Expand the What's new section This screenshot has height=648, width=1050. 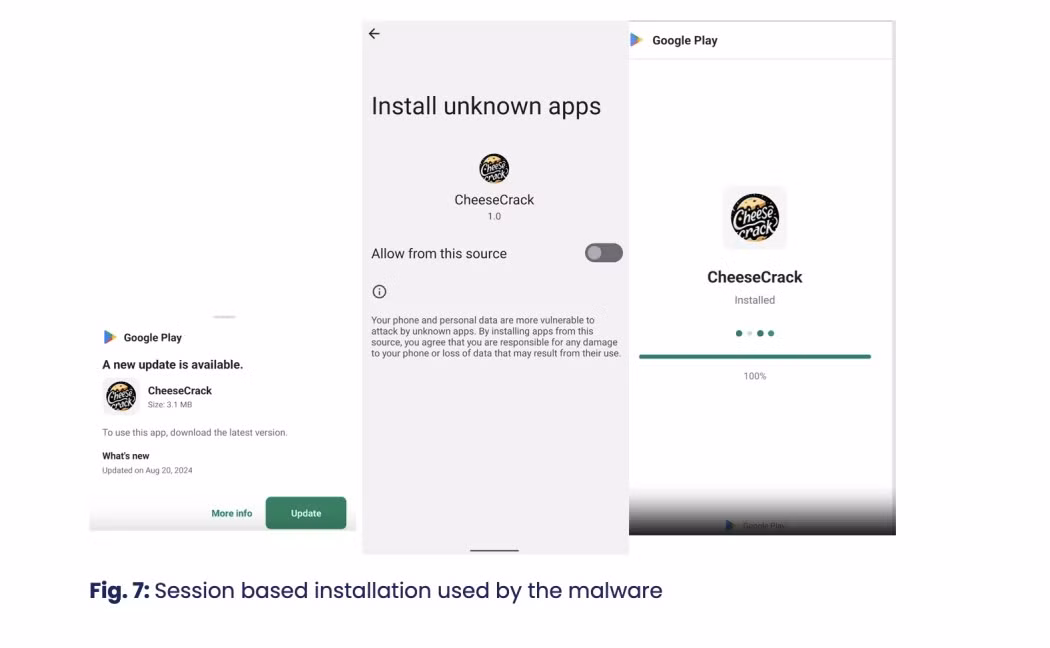coord(125,455)
